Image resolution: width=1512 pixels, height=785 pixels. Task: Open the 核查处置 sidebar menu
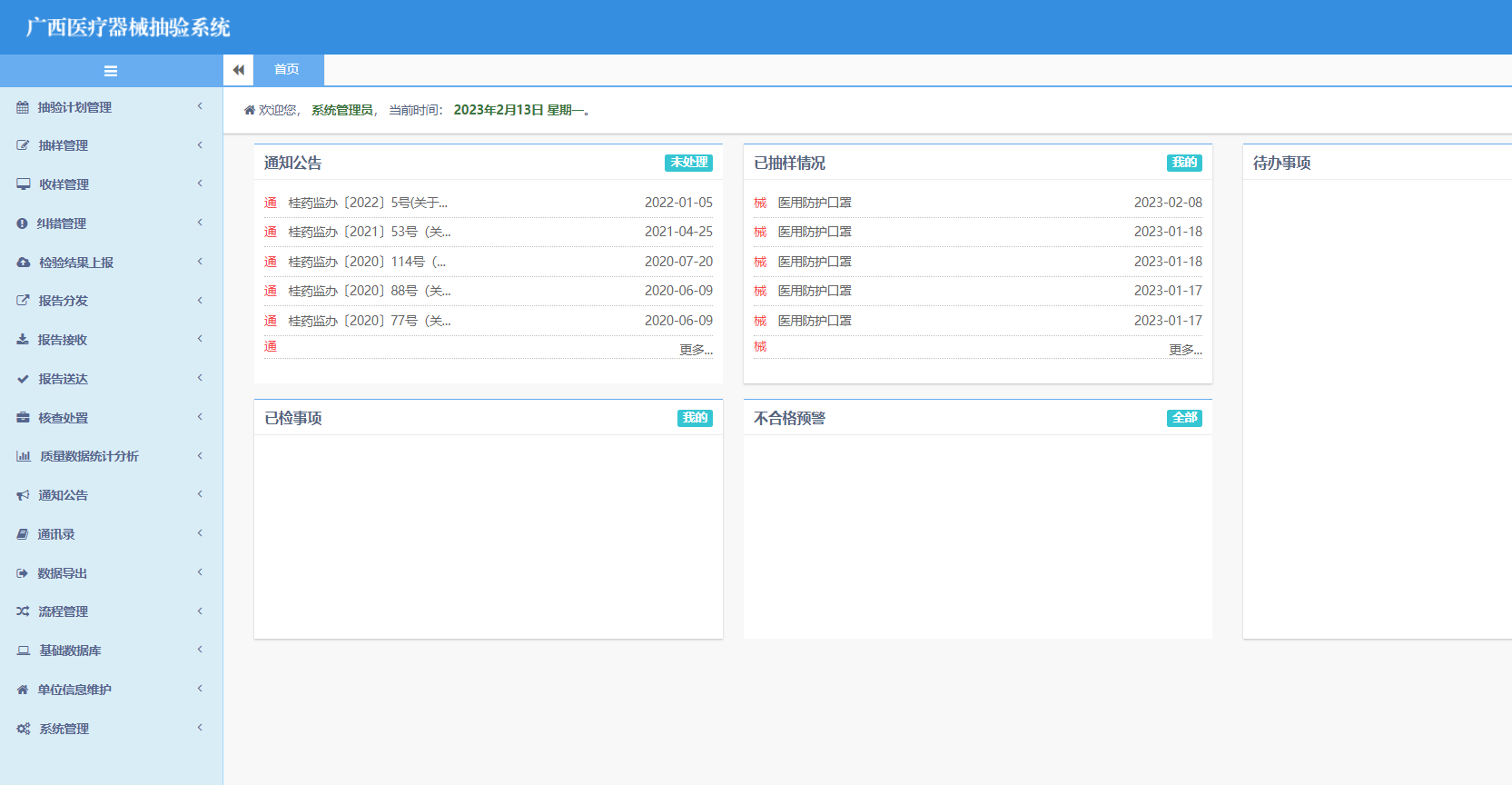[x=111, y=418]
